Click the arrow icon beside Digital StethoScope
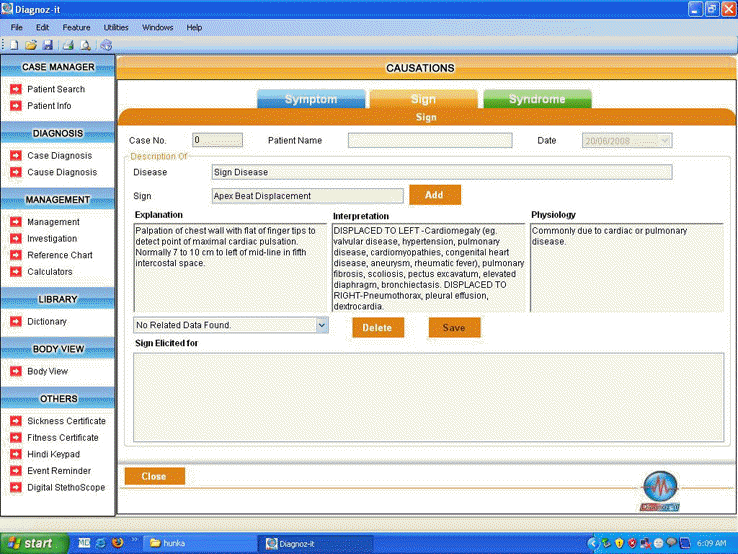Viewport: 738px width, 554px height. pos(15,487)
